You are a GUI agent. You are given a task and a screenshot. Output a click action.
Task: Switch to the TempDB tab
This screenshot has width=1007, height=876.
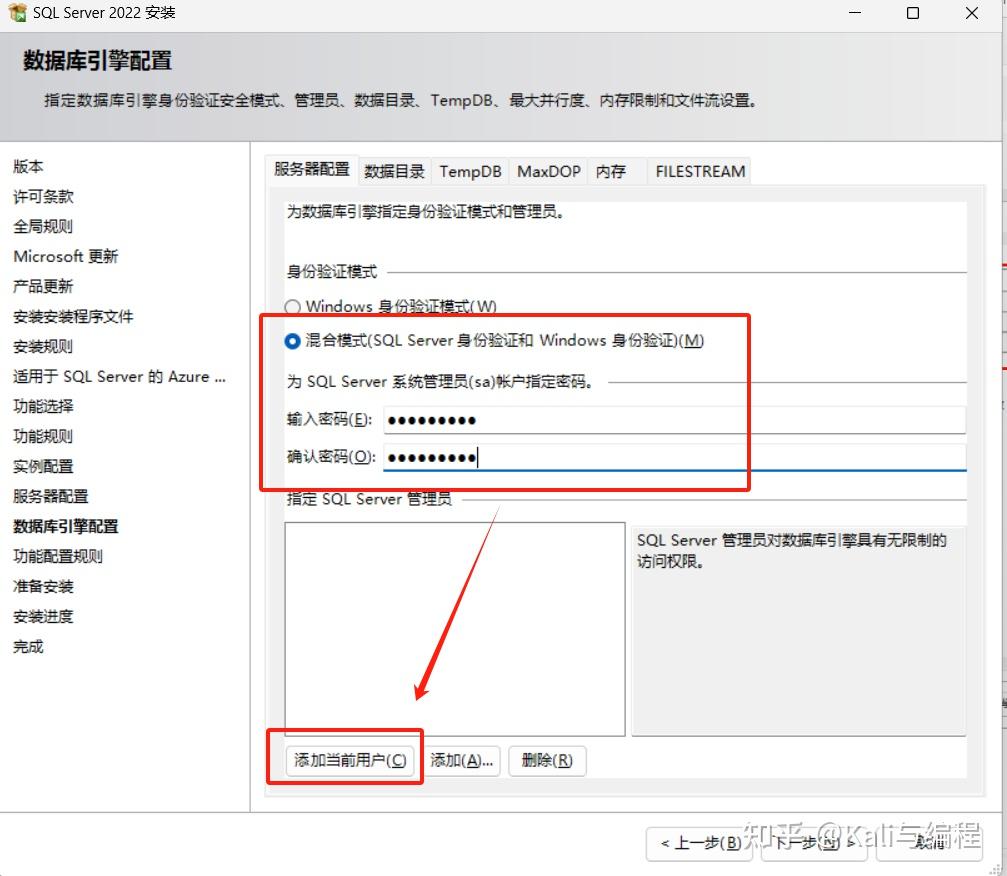(470, 171)
